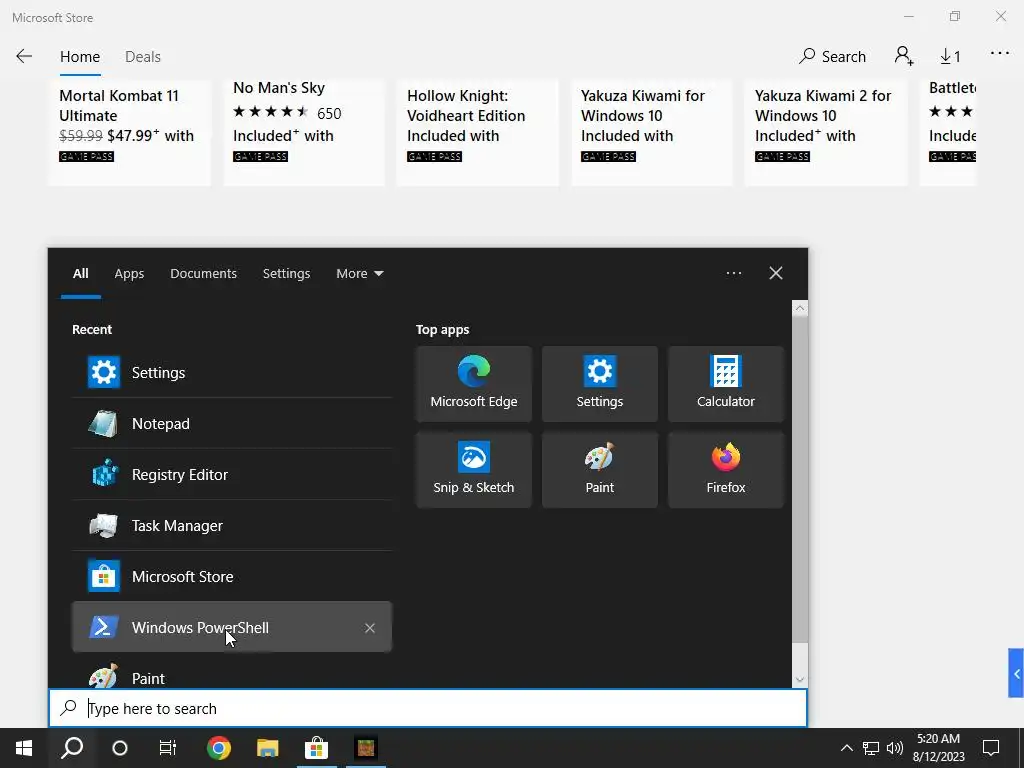Open the taskbar clock and date

point(938,748)
